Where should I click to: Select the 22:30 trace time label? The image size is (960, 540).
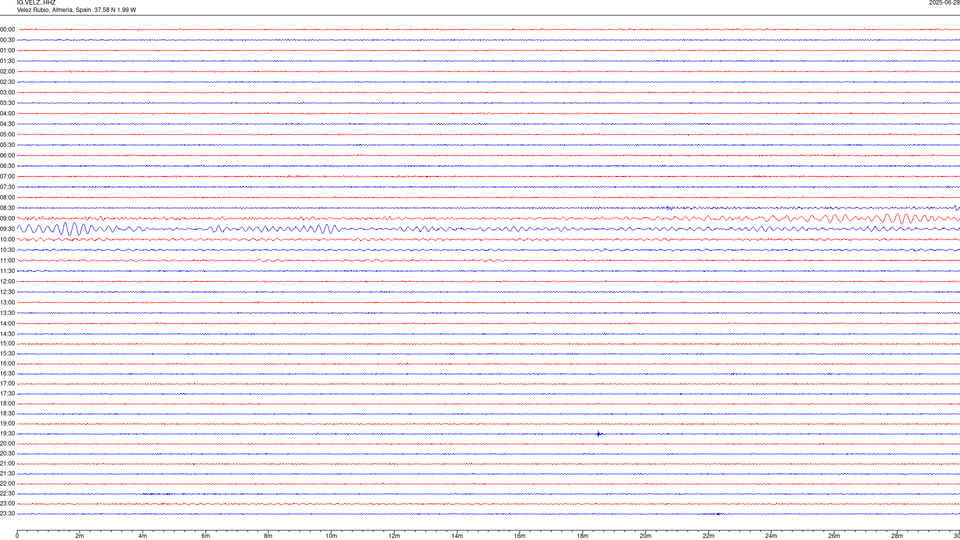click(x=7, y=493)
